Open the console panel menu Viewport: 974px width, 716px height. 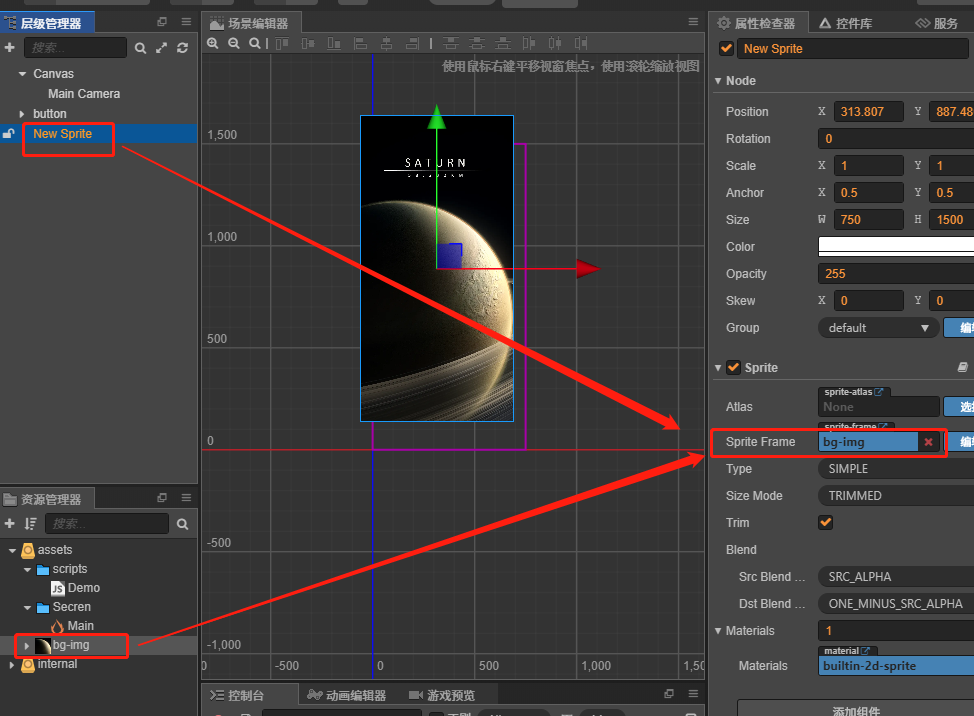coord(693,694)
